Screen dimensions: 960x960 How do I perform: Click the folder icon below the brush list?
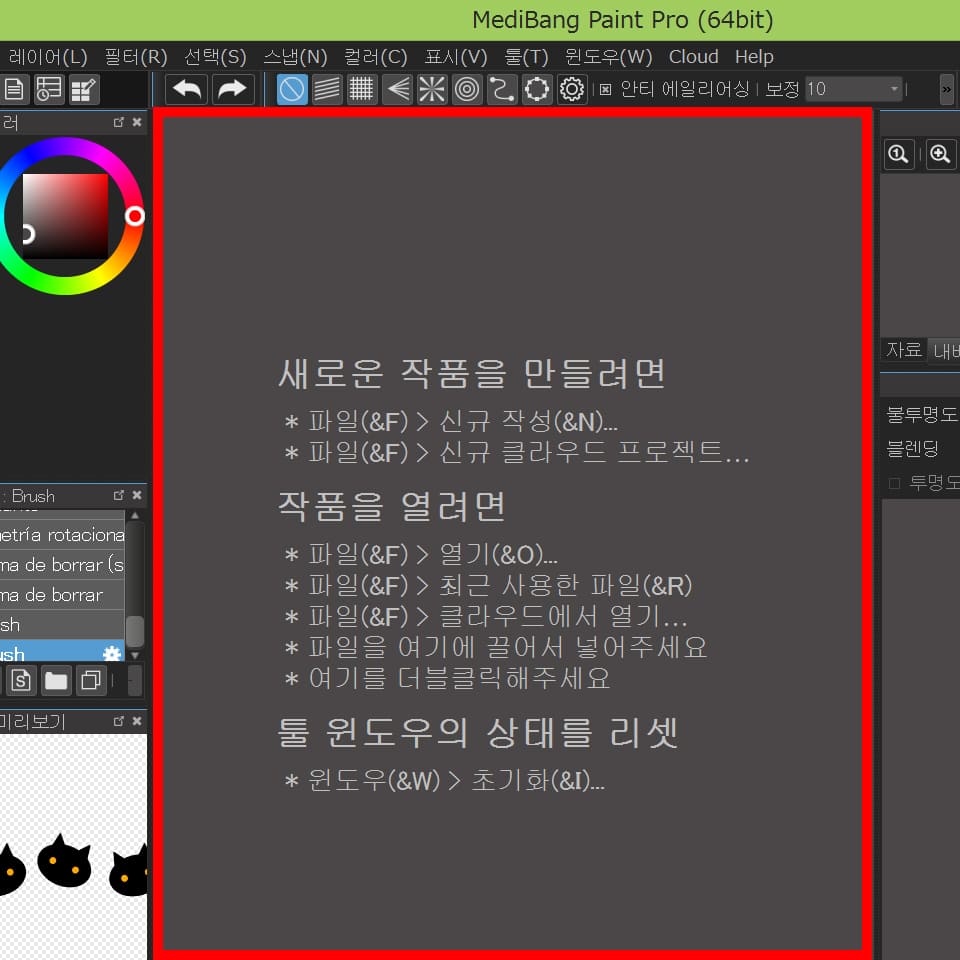pyautogui.click(x=56, y=680)
